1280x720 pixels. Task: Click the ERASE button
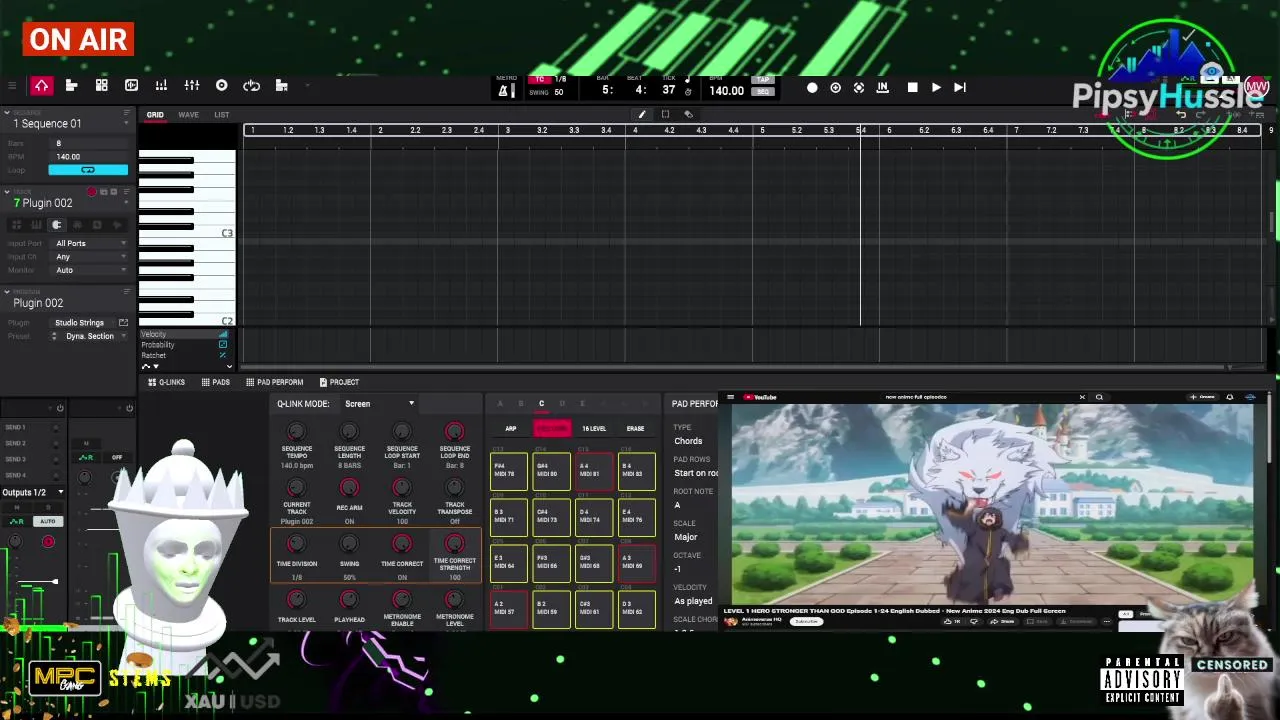tap(635, 429)
